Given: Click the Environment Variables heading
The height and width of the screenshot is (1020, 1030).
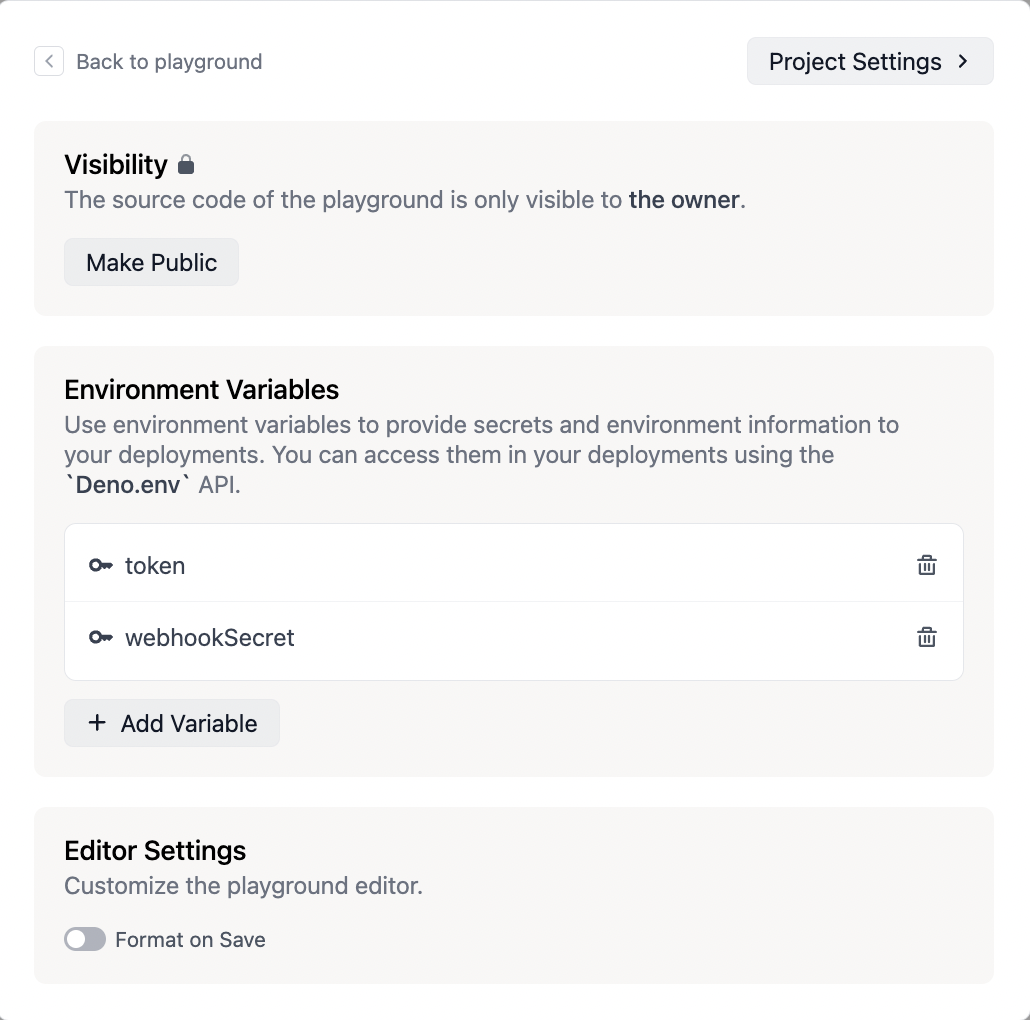Looking at the screenshot, I should [202, 389].
